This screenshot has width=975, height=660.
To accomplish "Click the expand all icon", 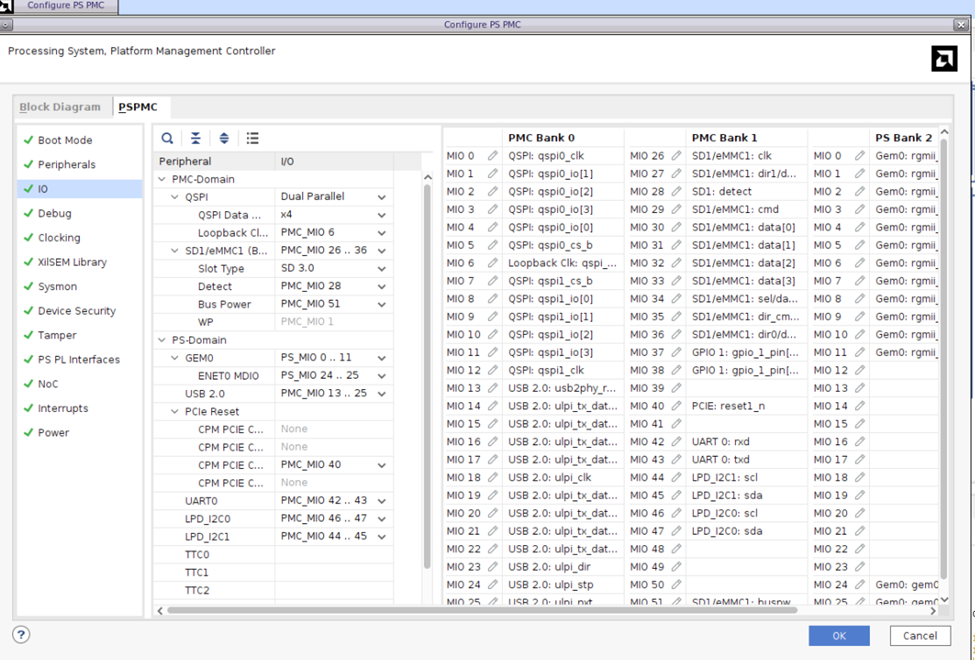I will 224,138.
